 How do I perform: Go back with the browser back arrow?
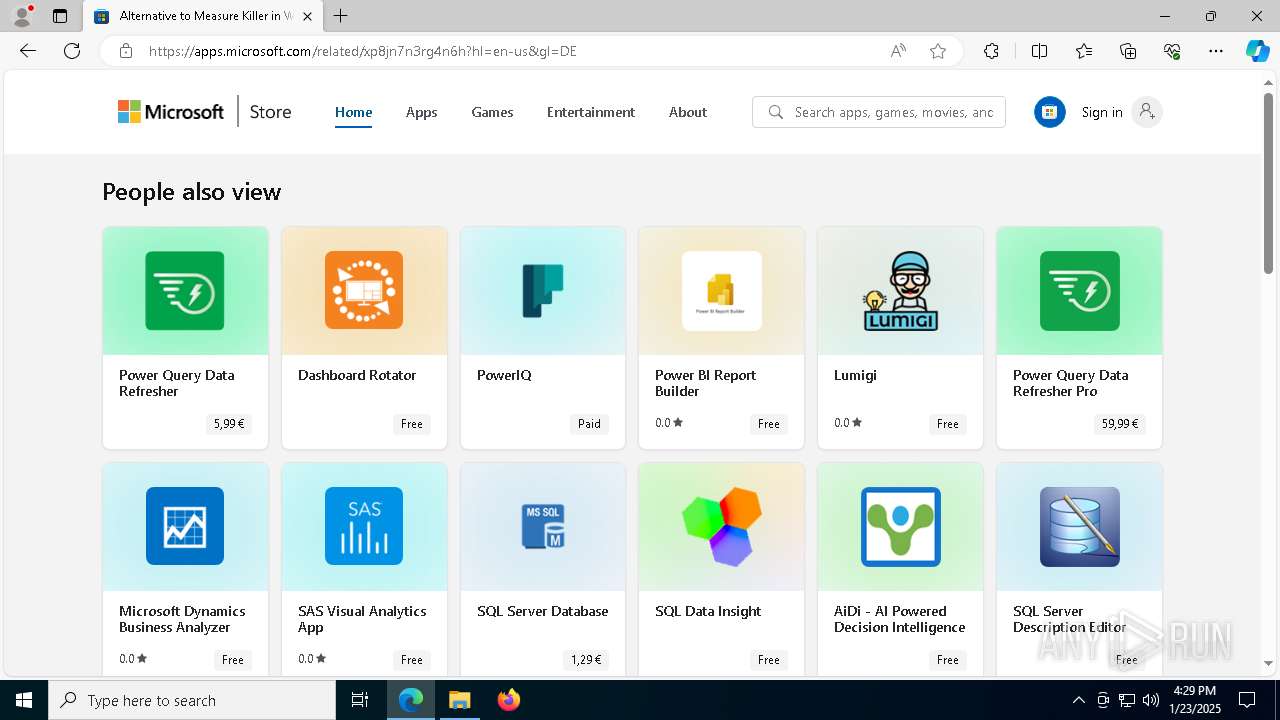pyautogui.click(x=28, y=51)
